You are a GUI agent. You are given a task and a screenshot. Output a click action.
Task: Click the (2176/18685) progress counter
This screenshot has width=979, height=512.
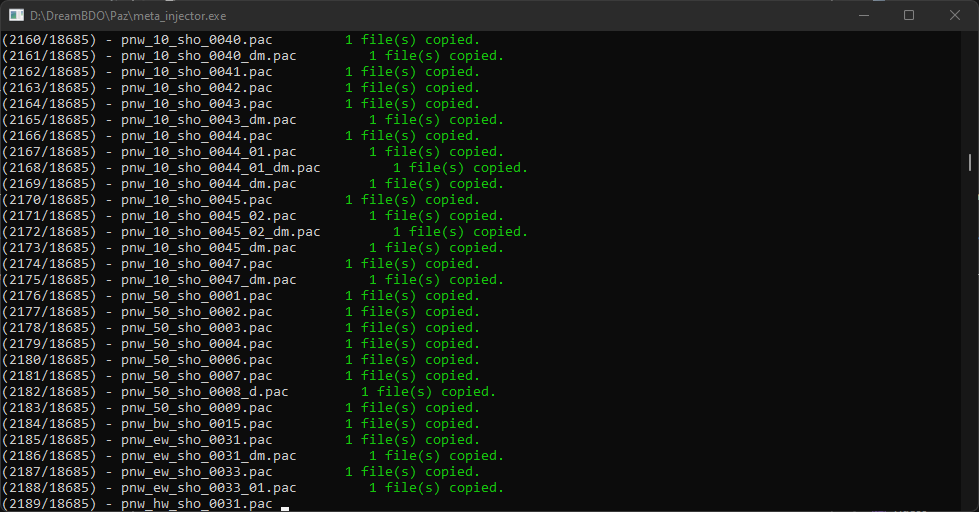[49, 296]
